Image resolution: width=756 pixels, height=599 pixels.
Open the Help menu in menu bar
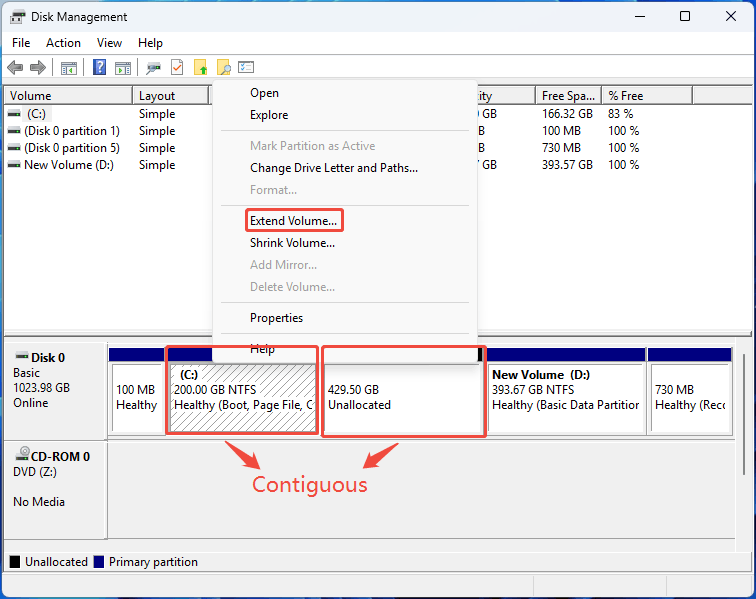150,43
